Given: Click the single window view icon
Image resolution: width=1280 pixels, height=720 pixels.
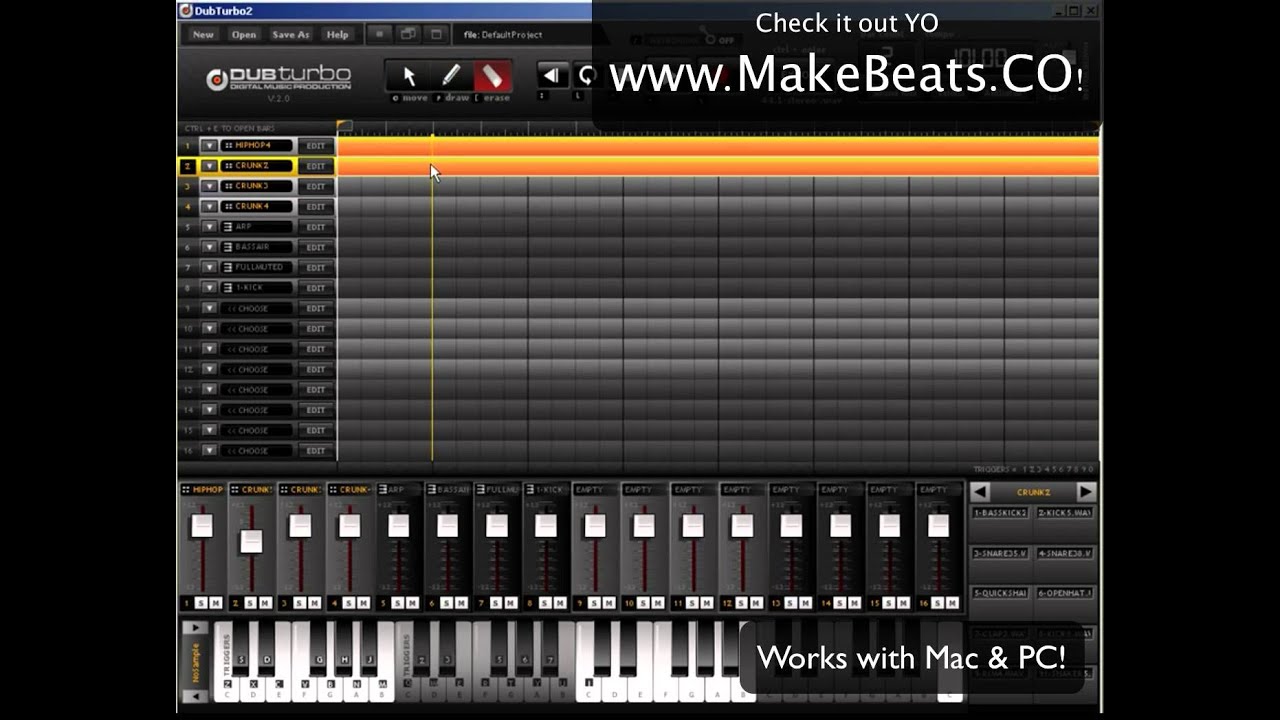Looking at the screenshot, I should pos(436,34).
